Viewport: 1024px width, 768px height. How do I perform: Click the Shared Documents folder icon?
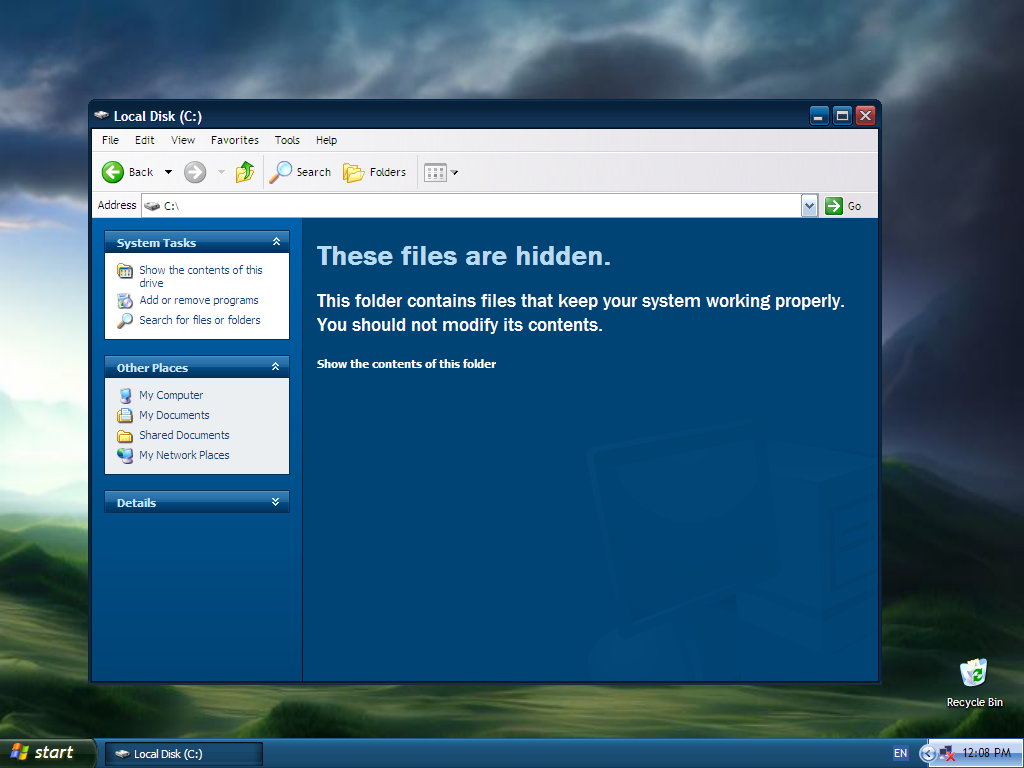[125, 436]
